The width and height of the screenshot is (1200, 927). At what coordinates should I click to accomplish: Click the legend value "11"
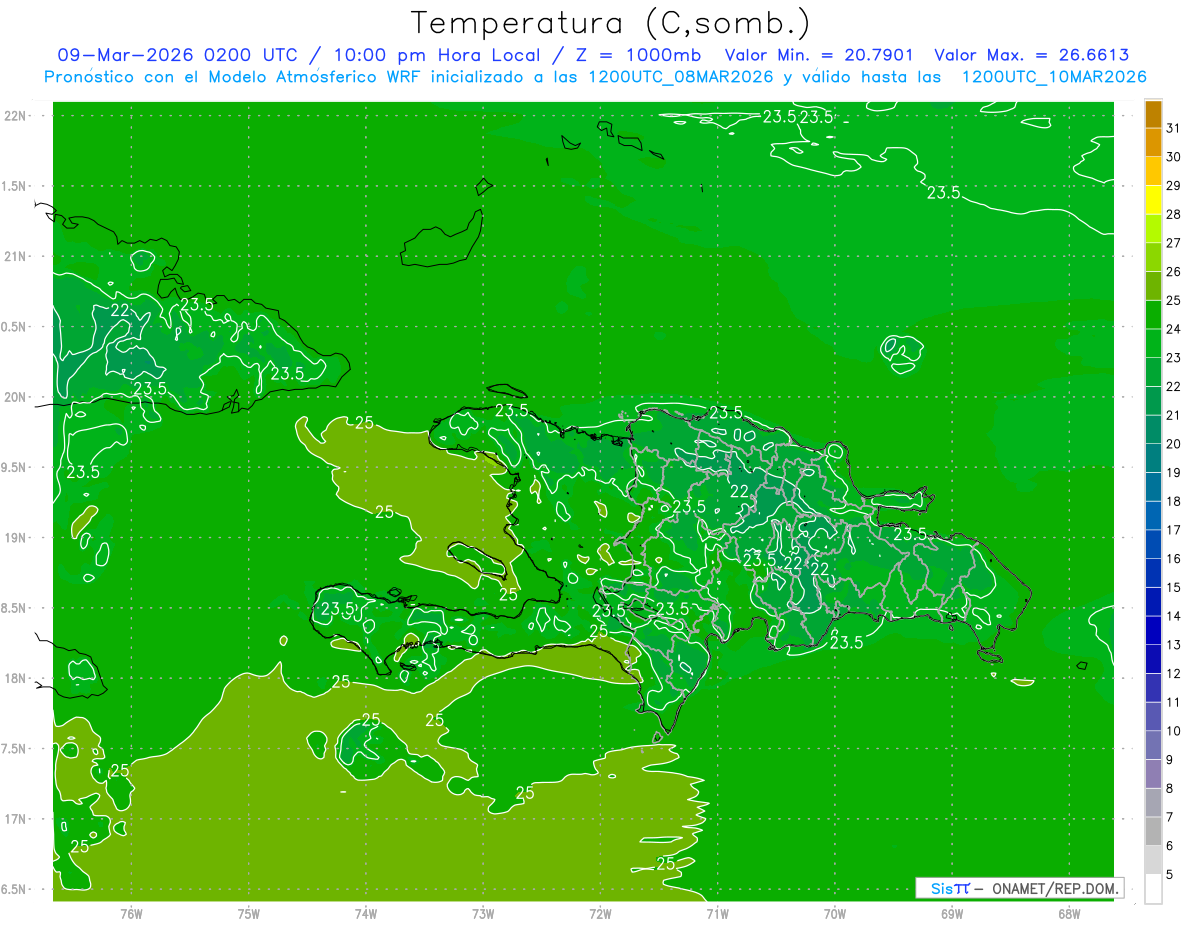click(x=1174, y=702)
